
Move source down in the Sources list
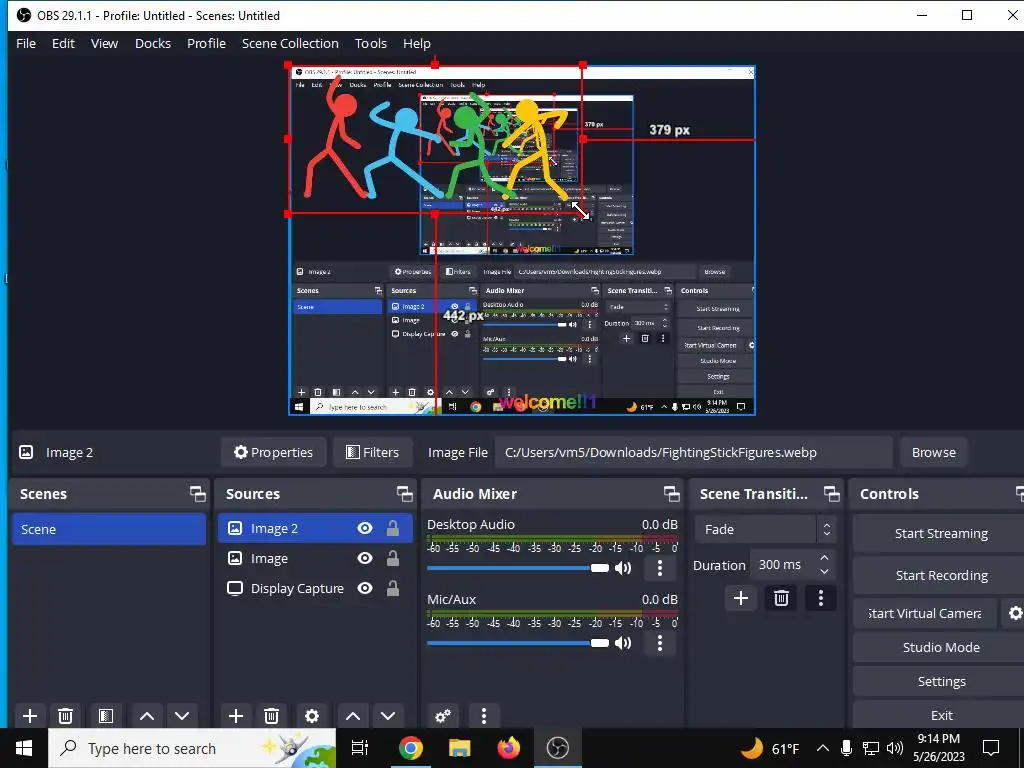388,716
